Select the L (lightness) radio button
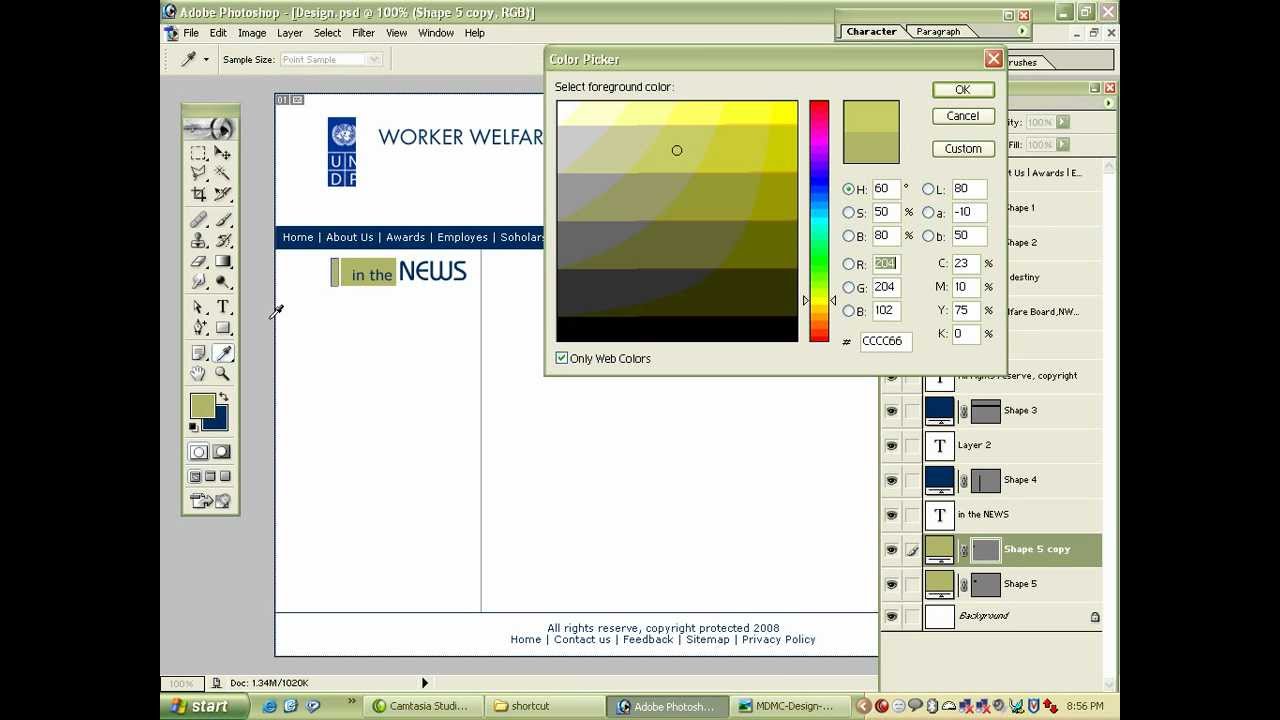Image resolution: width=1280 pixels, height=720 pixels. point(928,189)
